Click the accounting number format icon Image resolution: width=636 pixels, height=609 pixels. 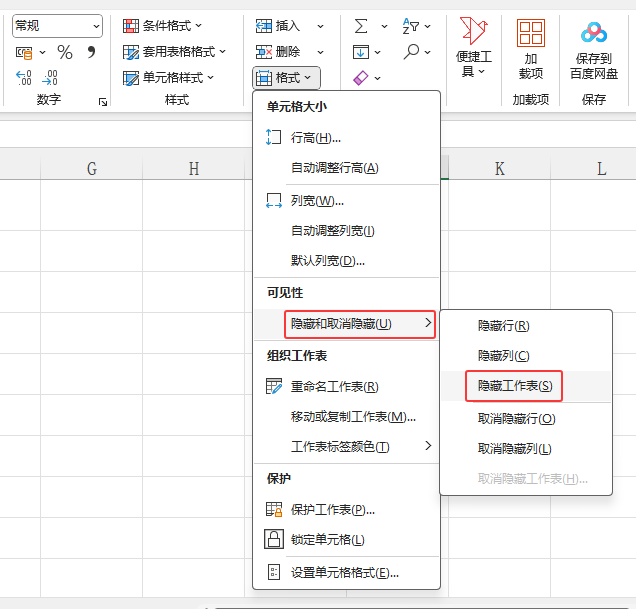click(24, 52)
